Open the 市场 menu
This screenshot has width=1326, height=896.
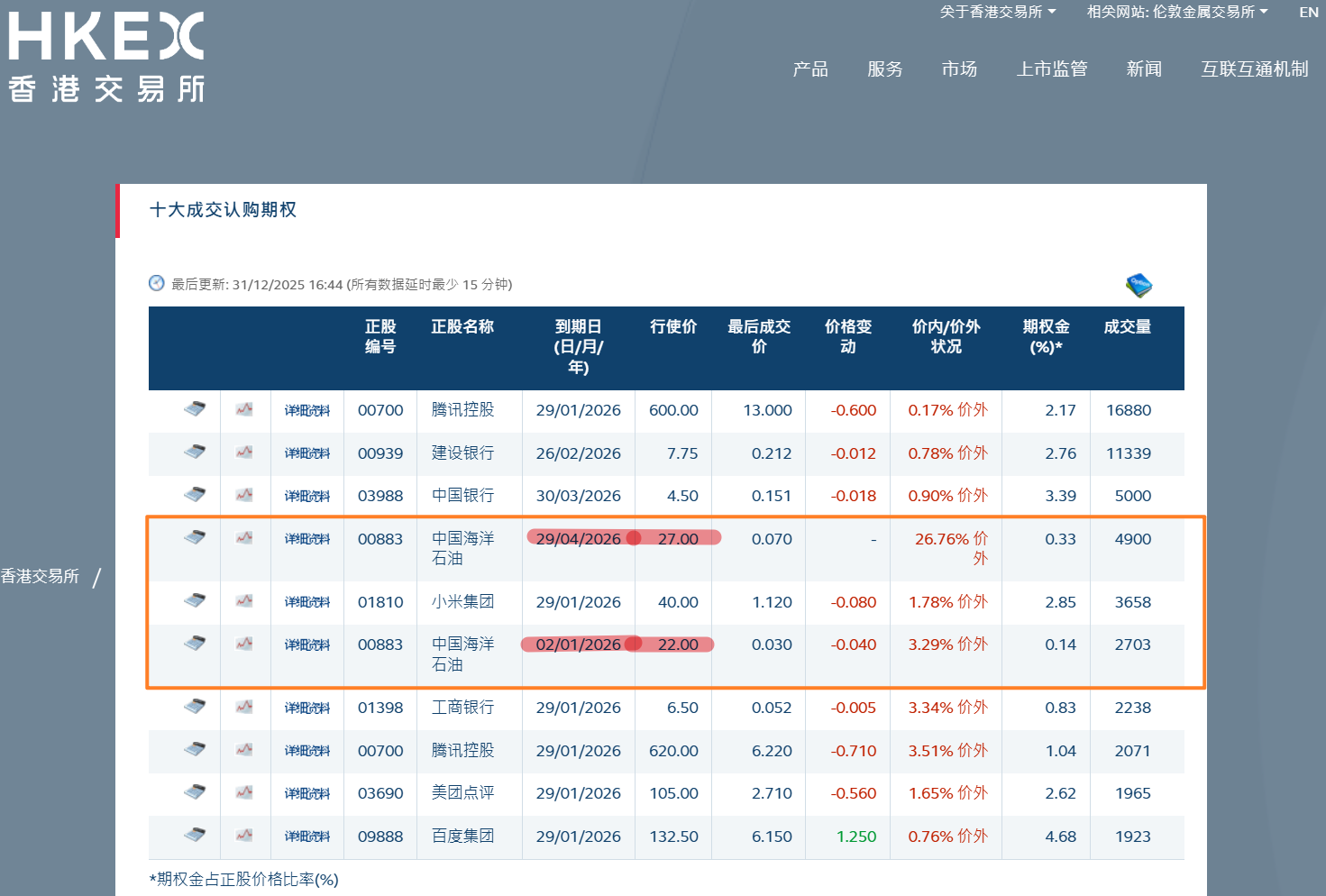click(x=959, y=69)
